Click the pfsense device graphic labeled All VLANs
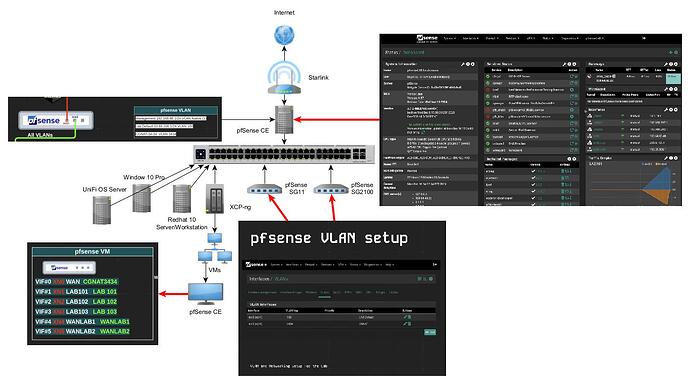Viewport: 690px width, 388px height. coord(55,121)
